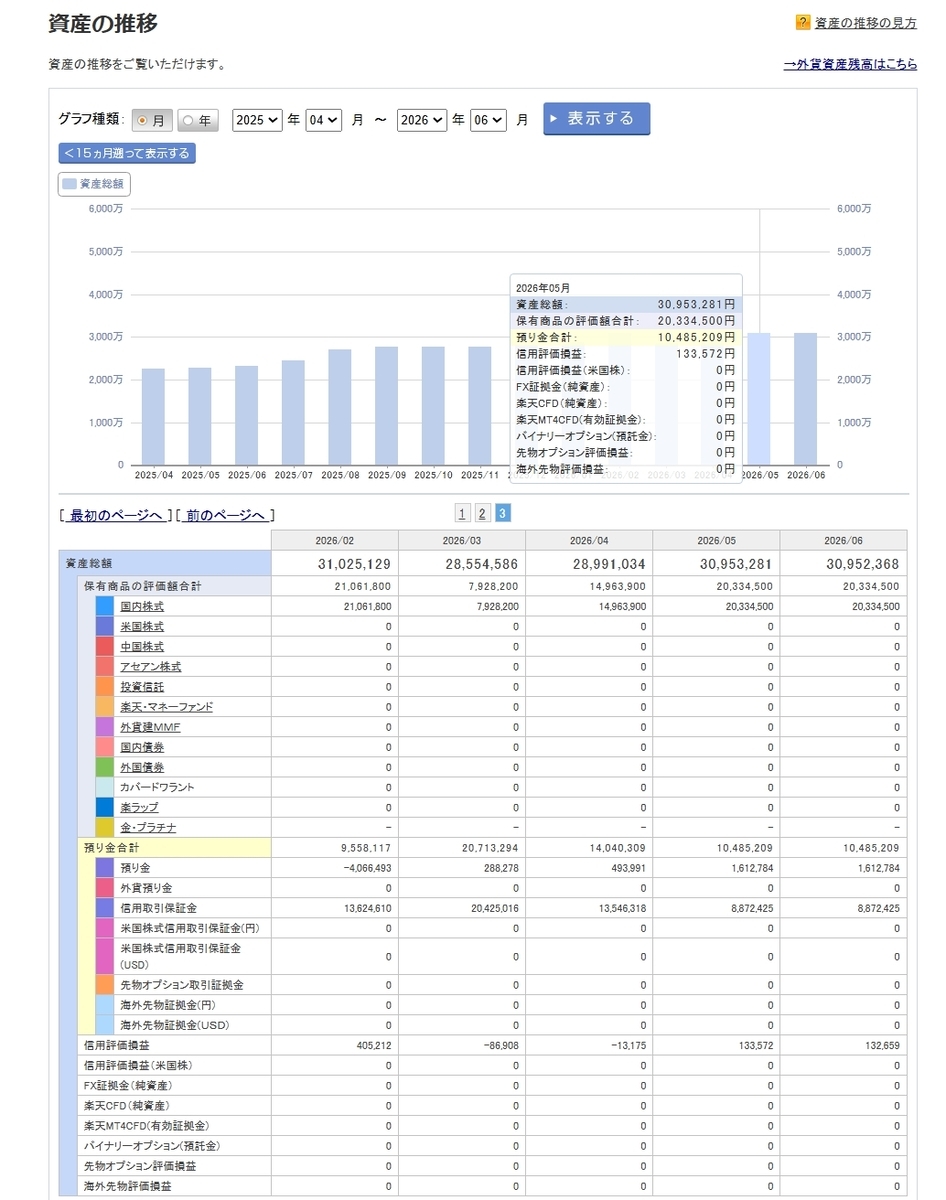Click the orange 投資信託 color swatch
The image size is (946, 1200).
(x=105, y=687)
